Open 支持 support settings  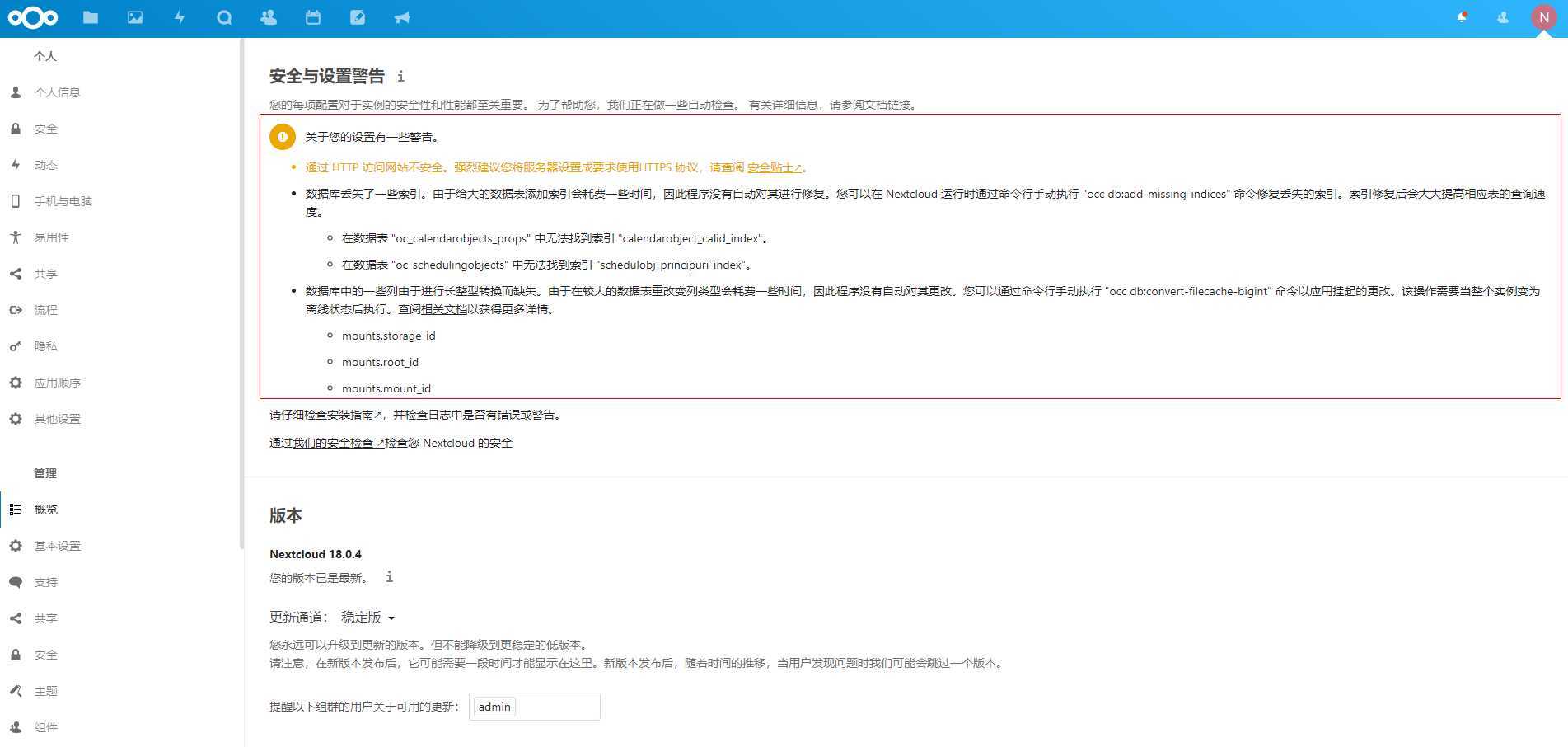click(x=120, y=582)
